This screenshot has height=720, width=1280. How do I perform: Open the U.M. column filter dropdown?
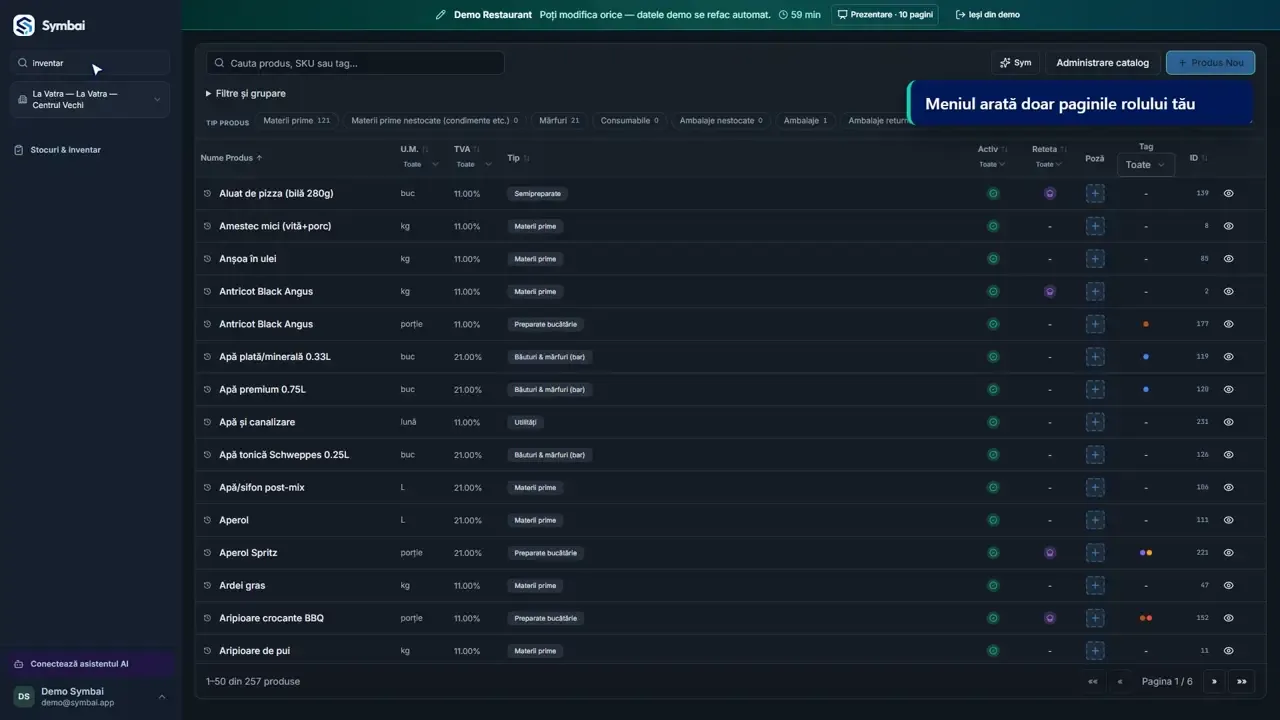[421, 164]
